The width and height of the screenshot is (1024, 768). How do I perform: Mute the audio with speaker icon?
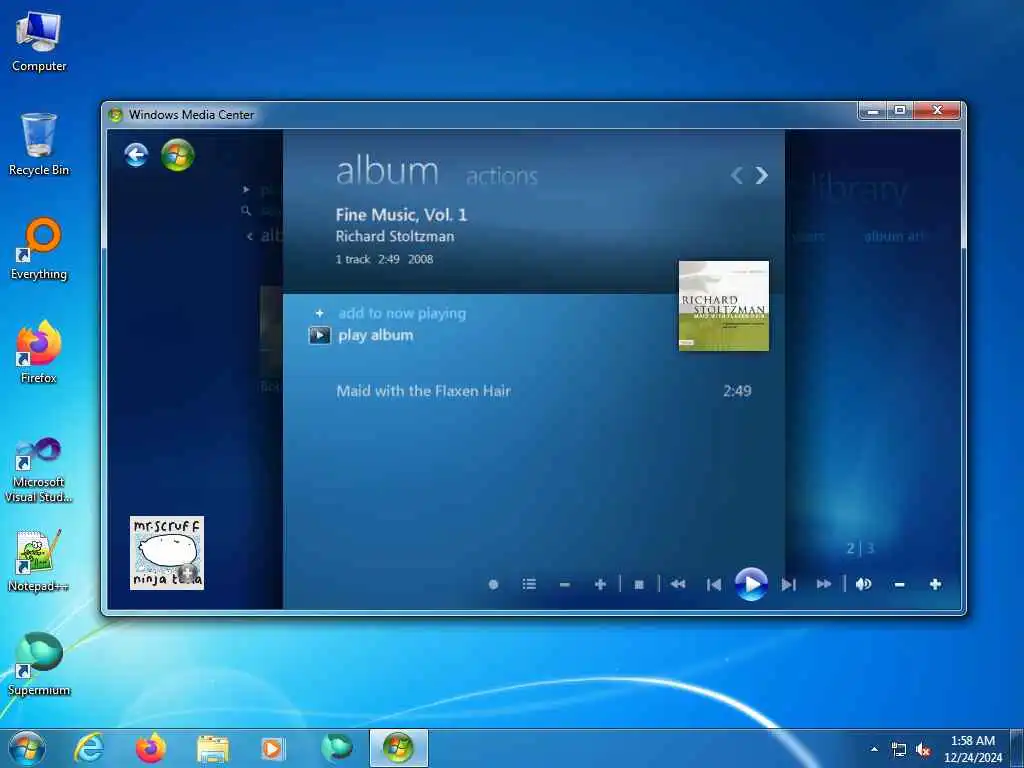pyautogui.click(x=863, y=584)
